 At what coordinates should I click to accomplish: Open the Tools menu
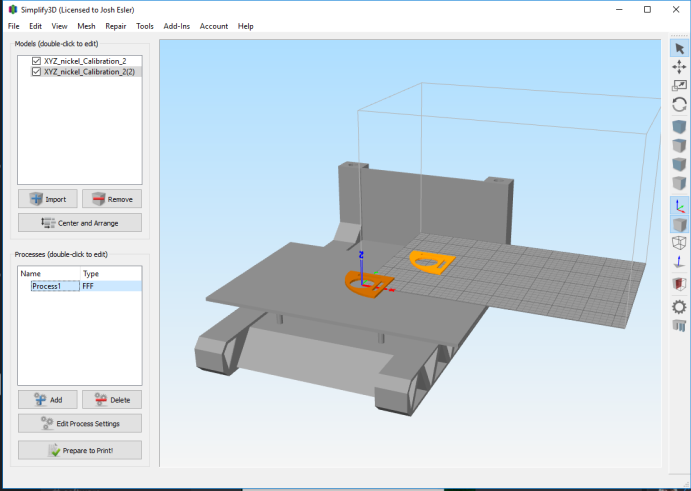[145, 26]
